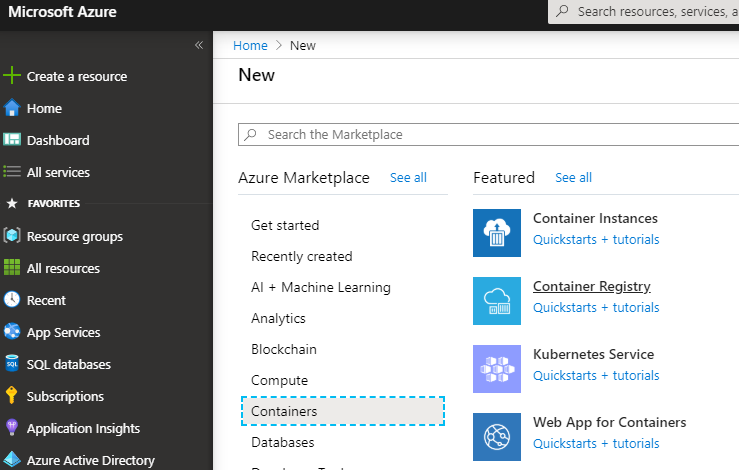
Task: Collapse the sidebar with double chevron
Action: (x=199, y=45)
